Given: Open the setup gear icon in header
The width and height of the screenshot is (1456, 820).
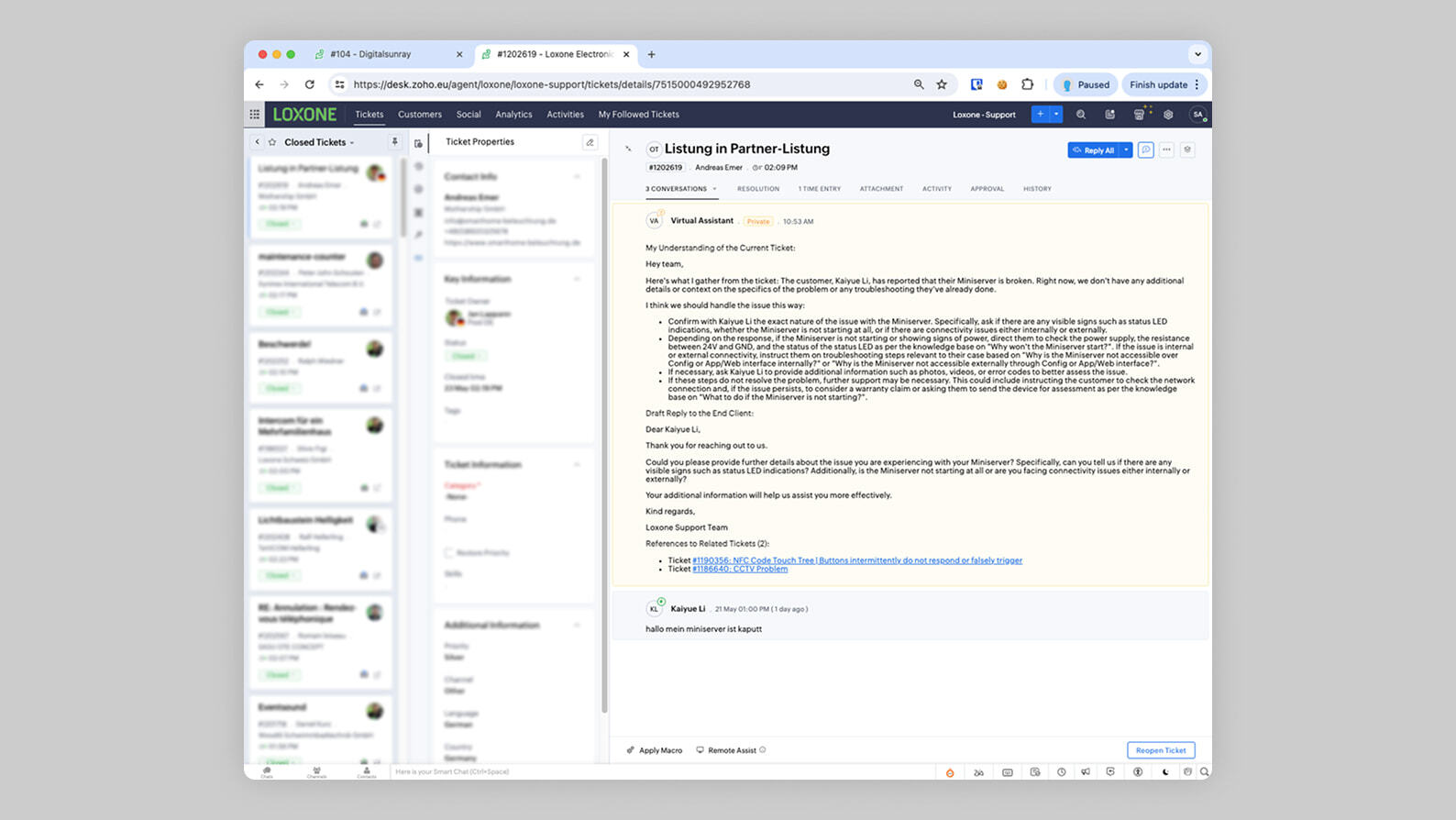Looking at the screenshot, I should (1168, 115).
